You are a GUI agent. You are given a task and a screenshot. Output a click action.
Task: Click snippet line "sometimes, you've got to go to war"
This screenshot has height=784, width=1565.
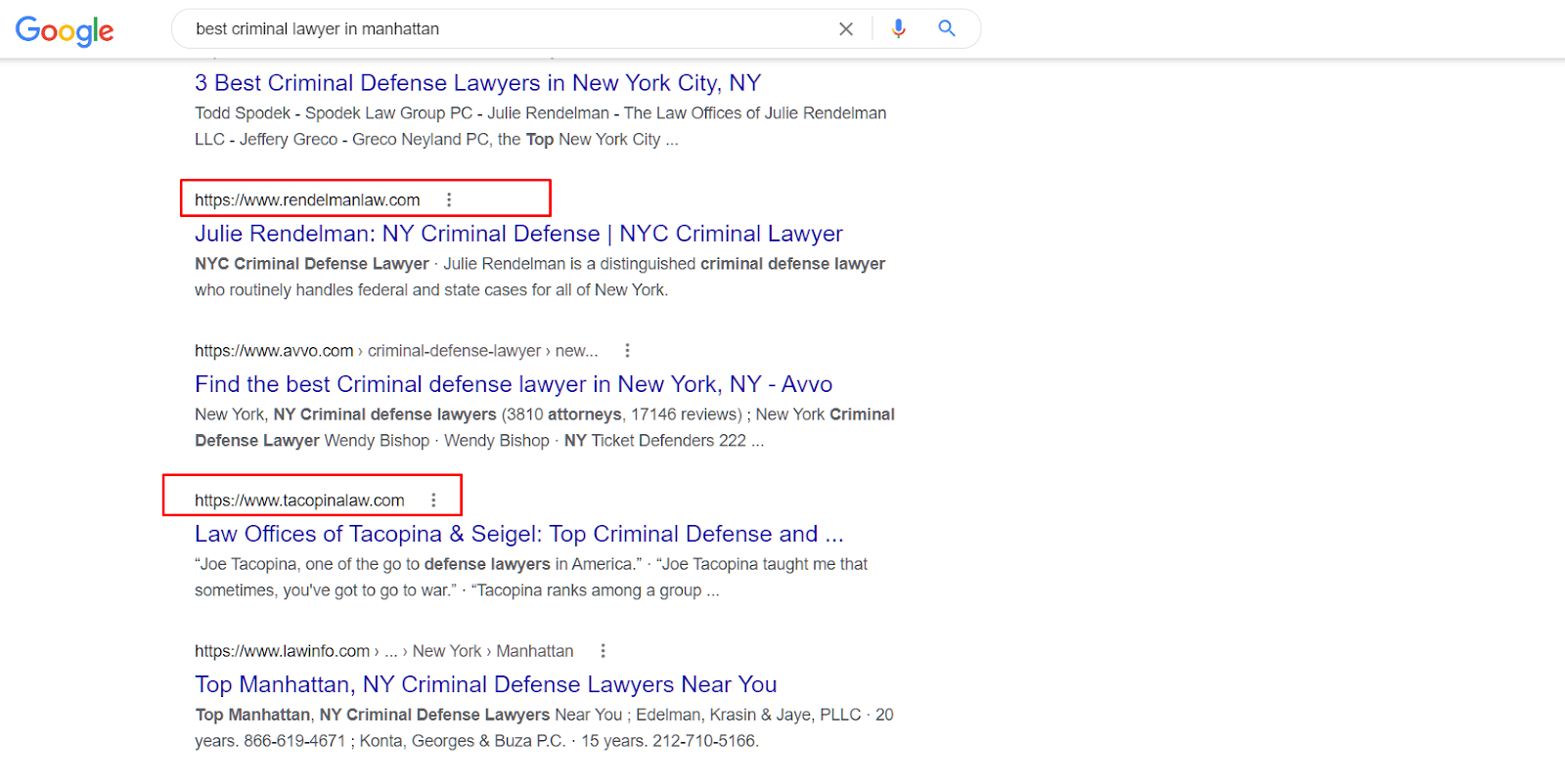pyautogui.click(x=457, y=590)
